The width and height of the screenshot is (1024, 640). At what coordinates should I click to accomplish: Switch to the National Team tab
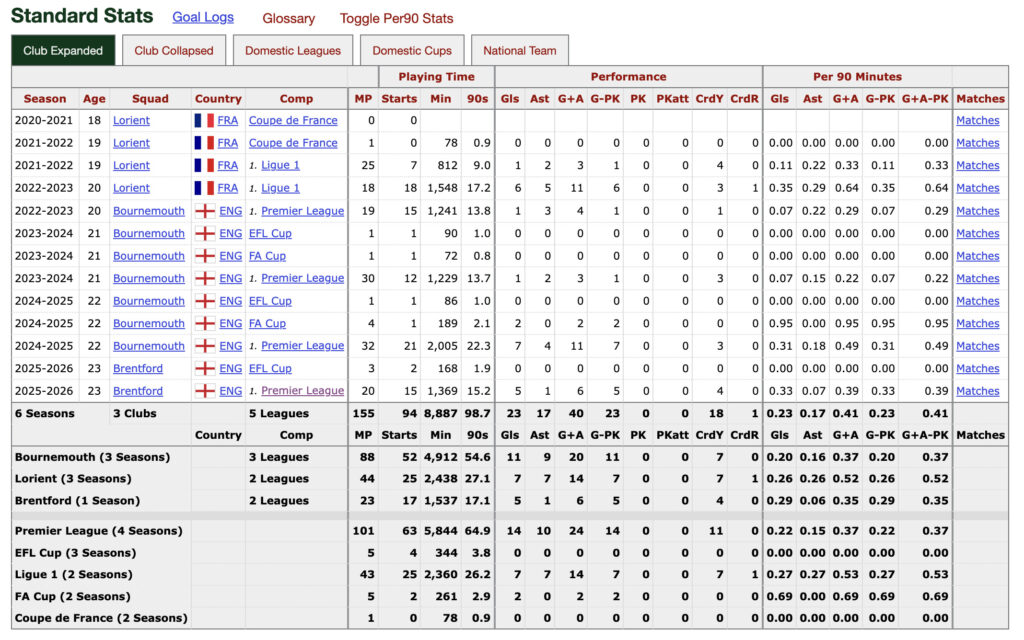(x=520, y=49)
